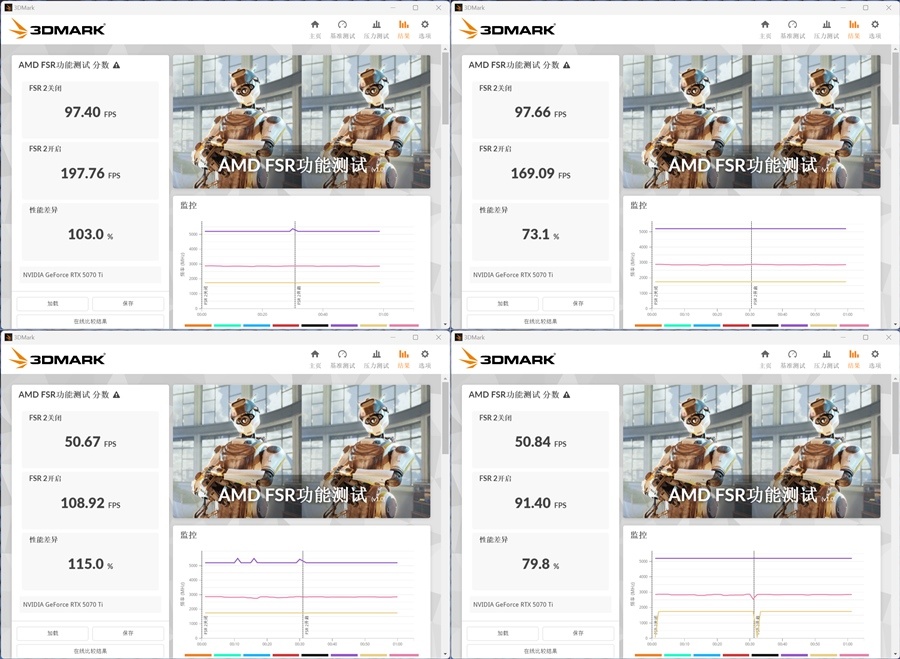Click 保存 save button in the 103.0% window
Image resolution: width=900 pixels, height=659 pixels.
tap(128, 303)
